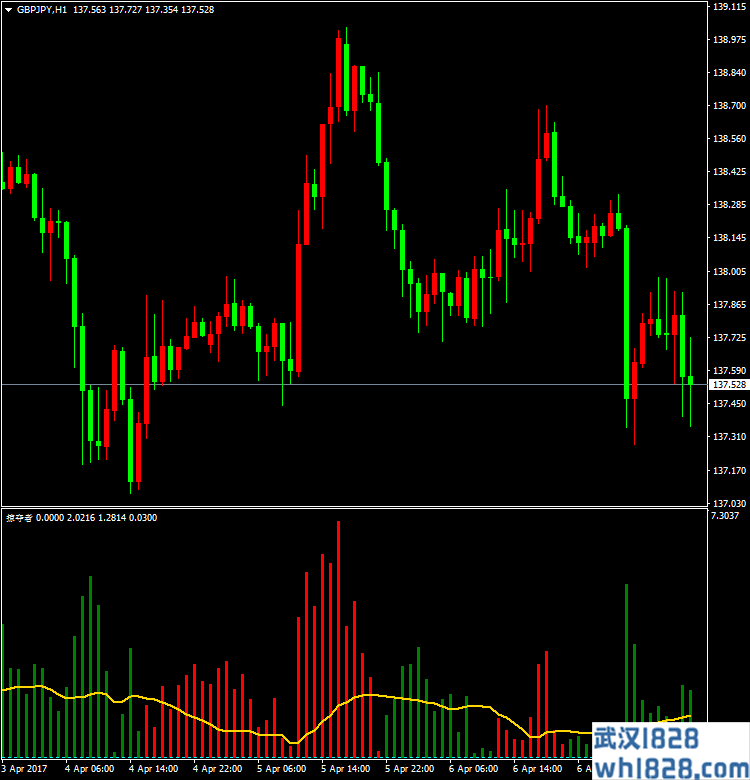Viewport: 750px width, 780px height.
Task: Click the 137.310 price axis label
Action: (729, 436)
